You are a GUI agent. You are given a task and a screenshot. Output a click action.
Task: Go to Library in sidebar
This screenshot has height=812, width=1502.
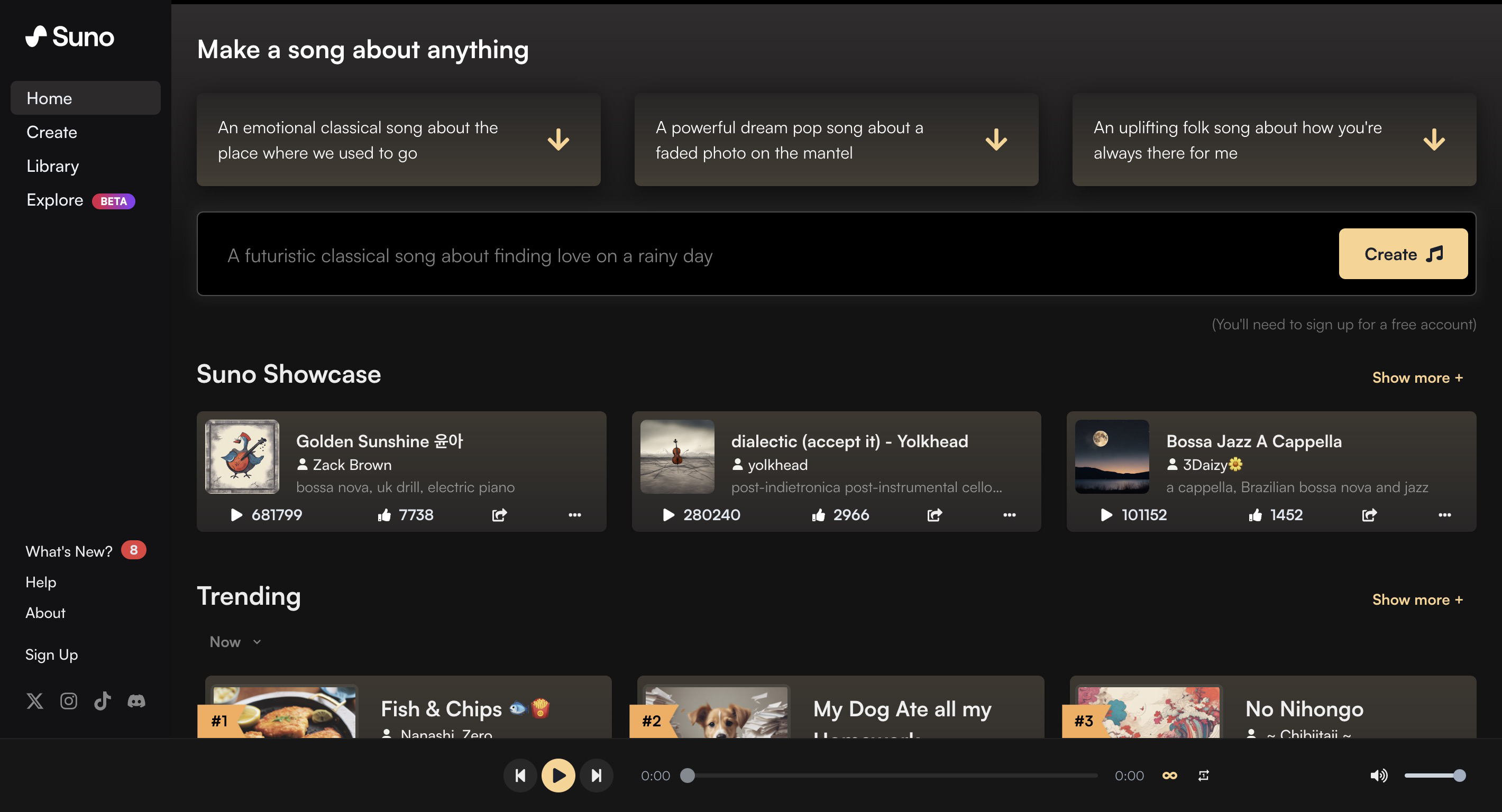pyautogui.click(x=52, y=166)
